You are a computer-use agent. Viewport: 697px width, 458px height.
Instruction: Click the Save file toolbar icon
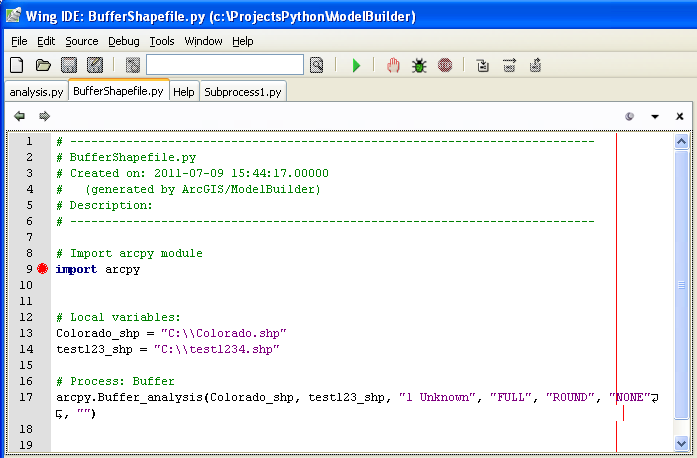click(x=69, y=65)
